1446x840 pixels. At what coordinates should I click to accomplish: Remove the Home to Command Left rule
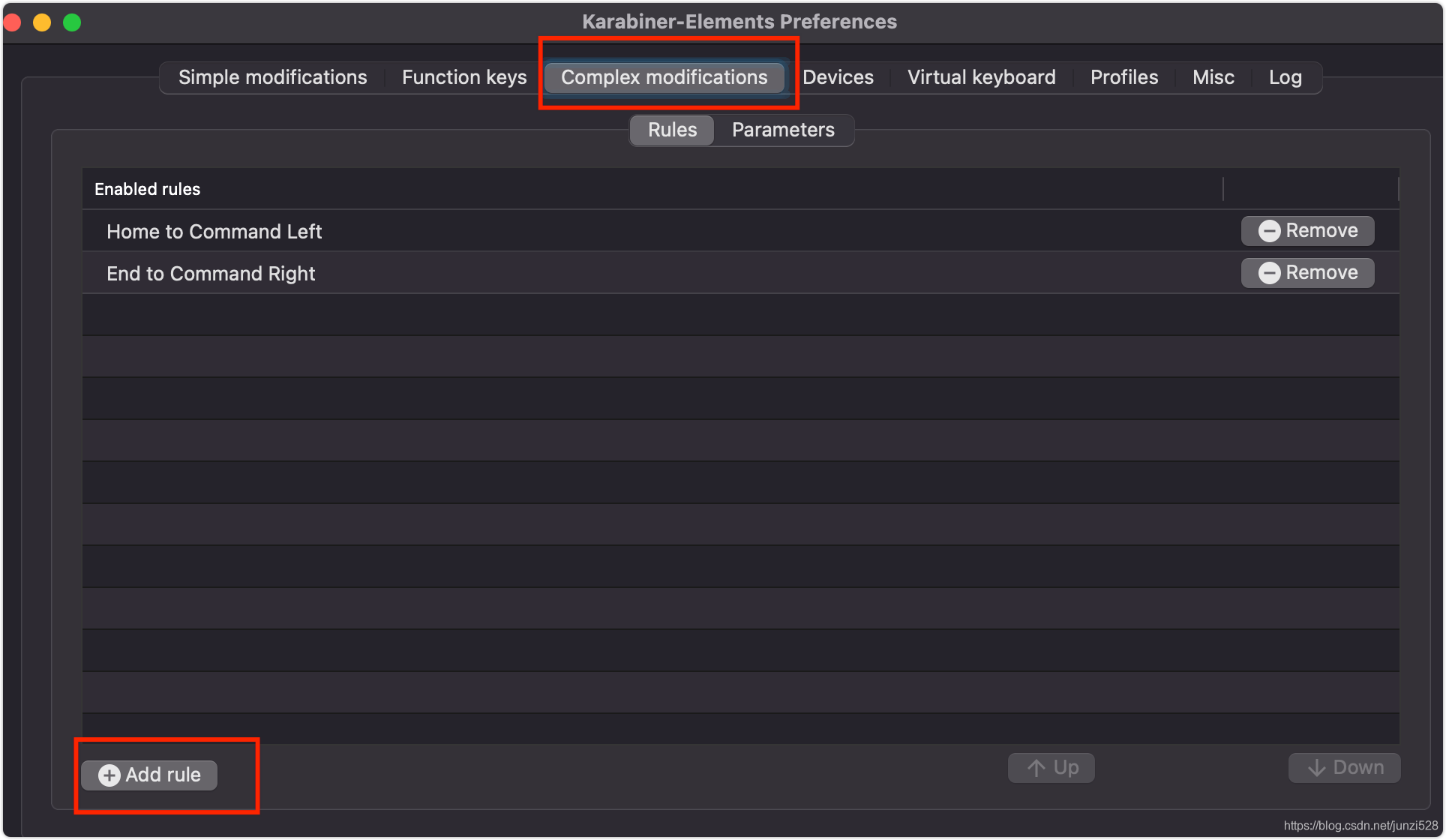tap(1307, 230)
